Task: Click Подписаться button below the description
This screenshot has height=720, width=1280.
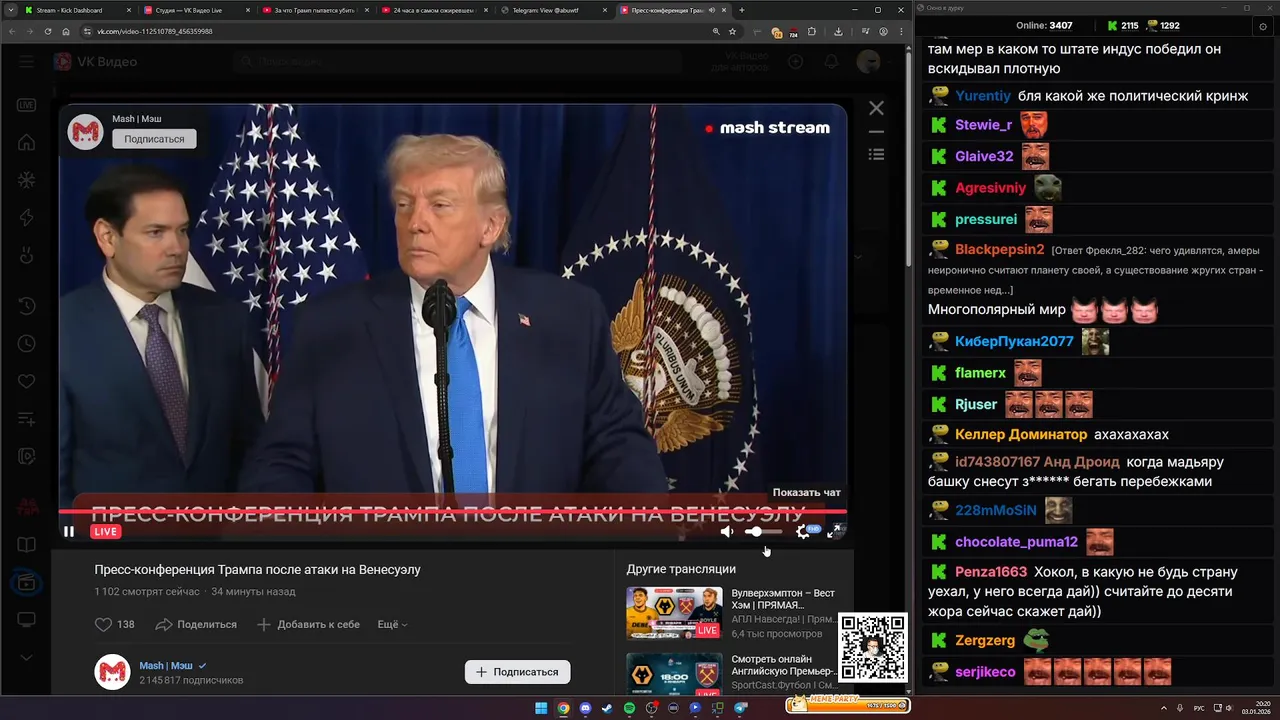Action: (517, 672)
